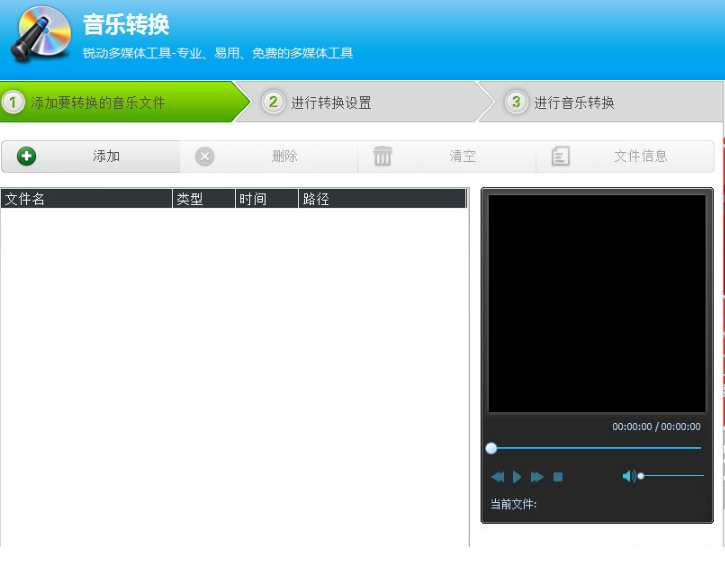Click the numbered circle 1 step icon
Image resolution: width=725 pixels, height=568 pixels.
pyautogui.click(x=13, y=102)
